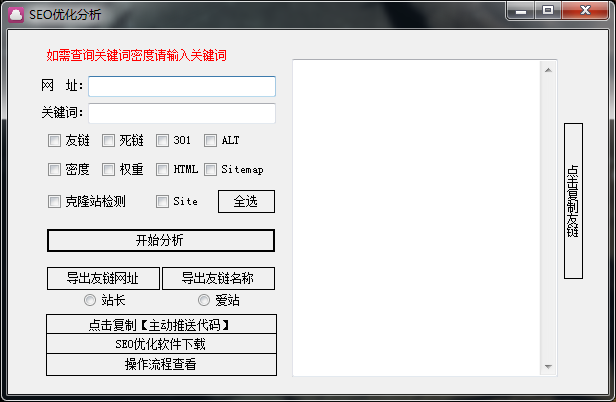Click the 关键词 keyword input field
The image size is (616, 402).
pos(181,113)
